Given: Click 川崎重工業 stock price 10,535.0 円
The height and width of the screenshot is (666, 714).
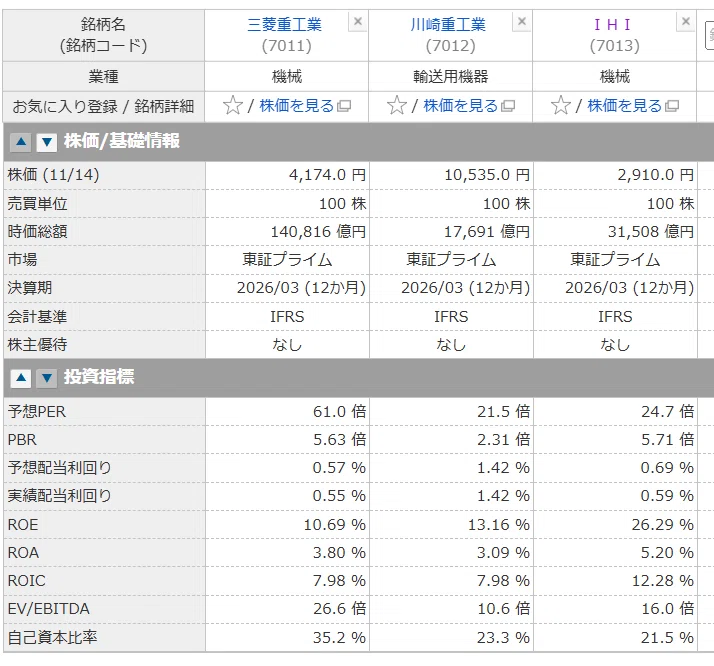Looking at the screenshot, I should 487,175.
